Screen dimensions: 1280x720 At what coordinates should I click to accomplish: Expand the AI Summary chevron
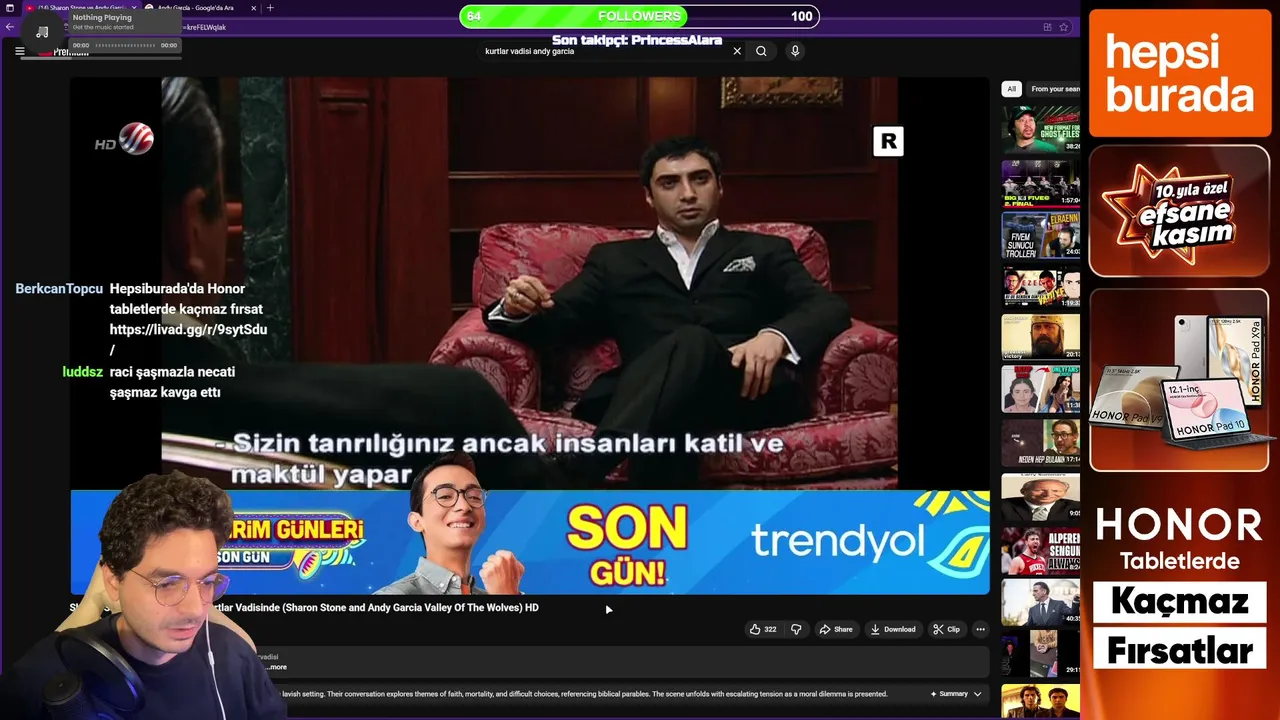click(x=977, y=694)
